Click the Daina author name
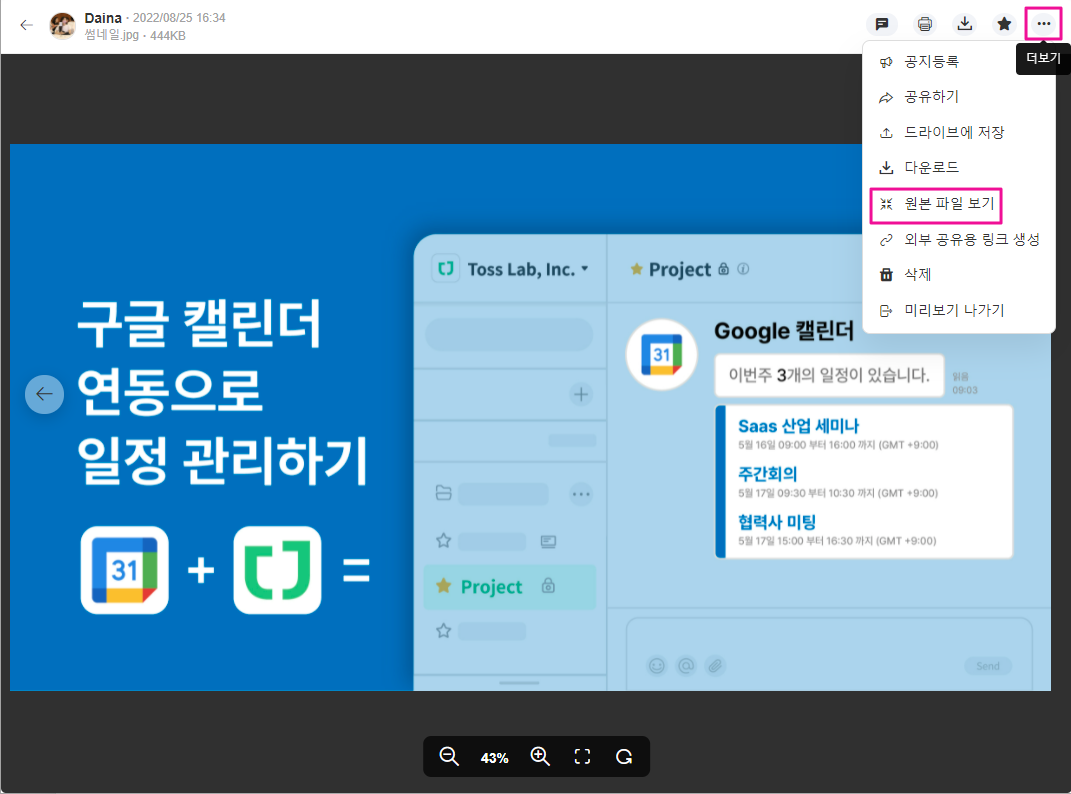 click(x=103, y=18)
